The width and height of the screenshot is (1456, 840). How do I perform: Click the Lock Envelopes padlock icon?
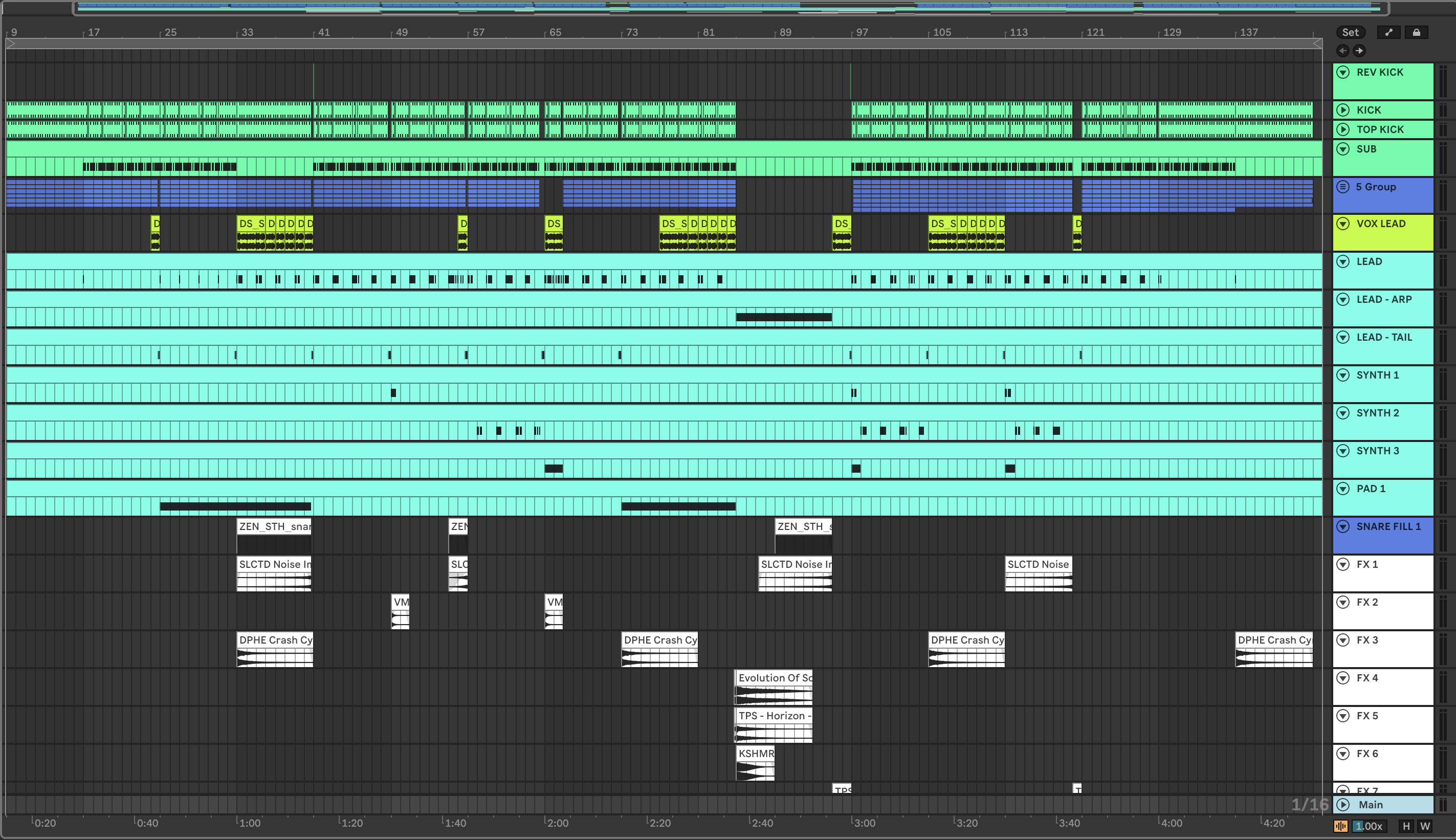coord(1416,32)
